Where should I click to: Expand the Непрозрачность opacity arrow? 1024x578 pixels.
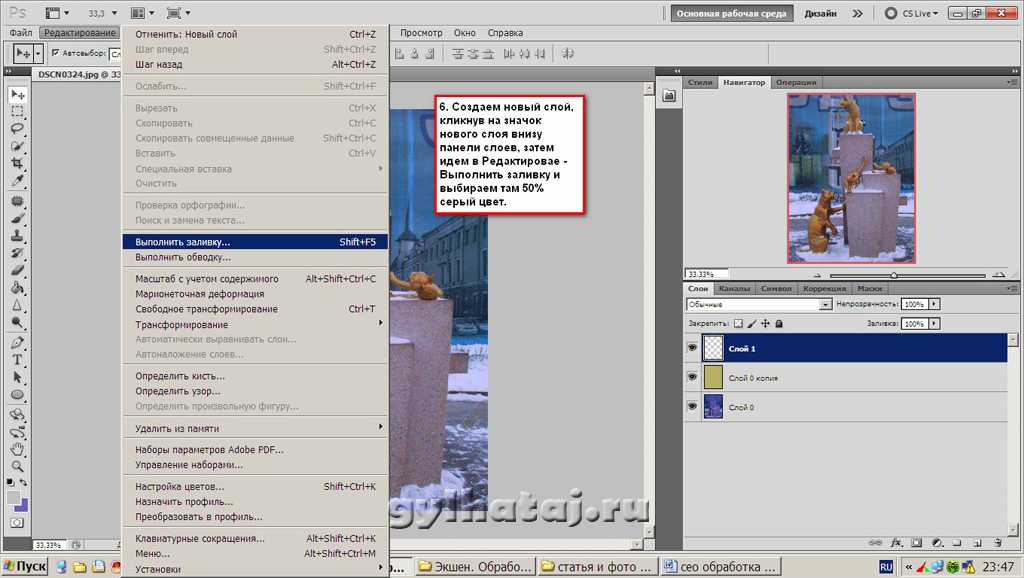tap(934, 304)
